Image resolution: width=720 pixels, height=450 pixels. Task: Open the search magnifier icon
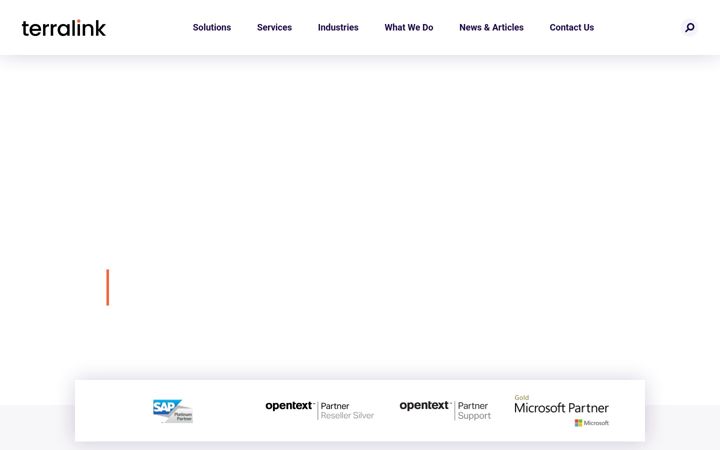[689, 28]
